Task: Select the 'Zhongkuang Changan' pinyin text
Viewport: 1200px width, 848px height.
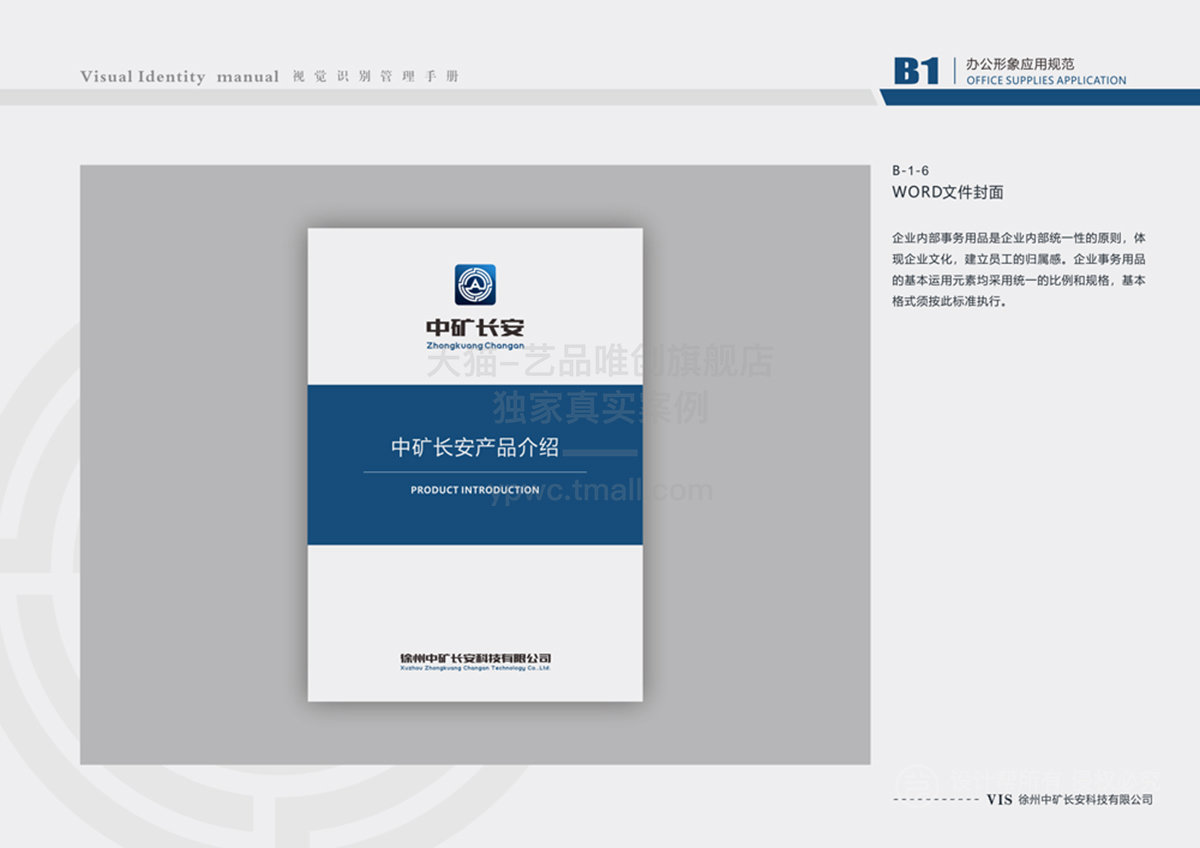Action: [x=475, y=346]
